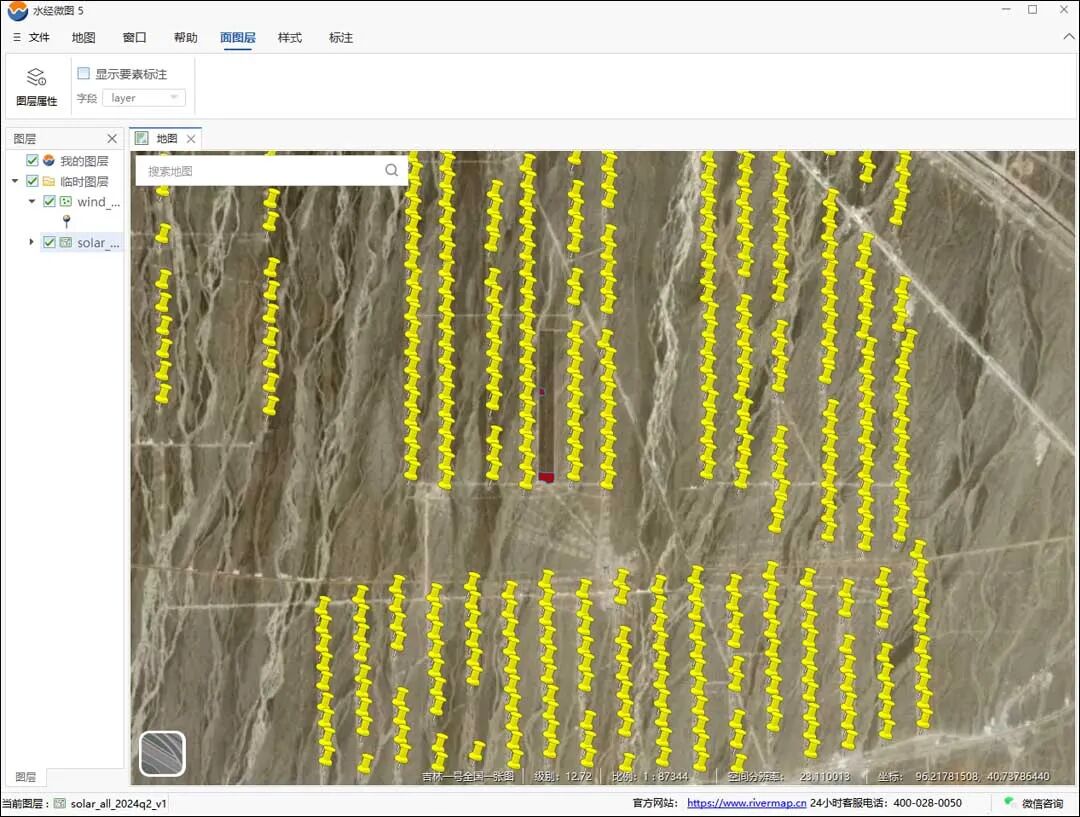Image resolution: width=1080 pixels, height=817 pixels.
Task: Uncheck the 我的图层 checkbox
Action: click(x=32, y=161)
